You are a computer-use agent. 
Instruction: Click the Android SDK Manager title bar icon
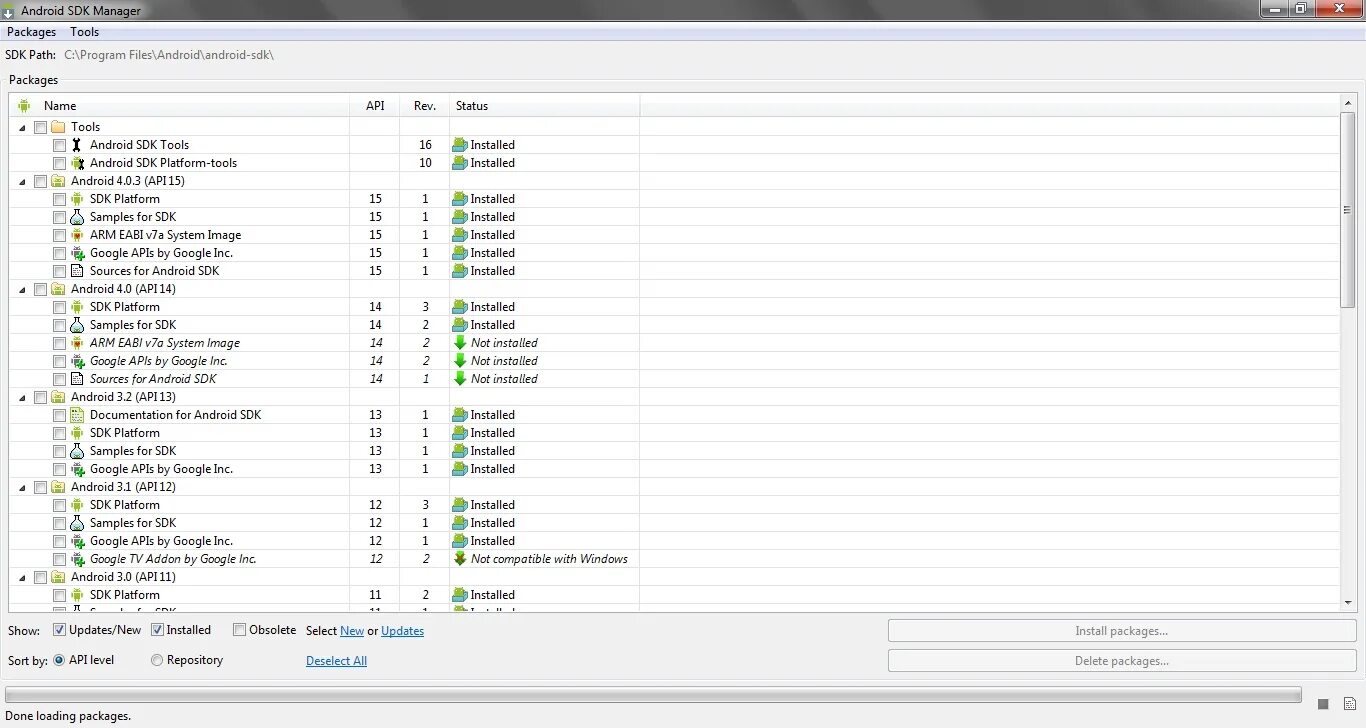point(9,11)
